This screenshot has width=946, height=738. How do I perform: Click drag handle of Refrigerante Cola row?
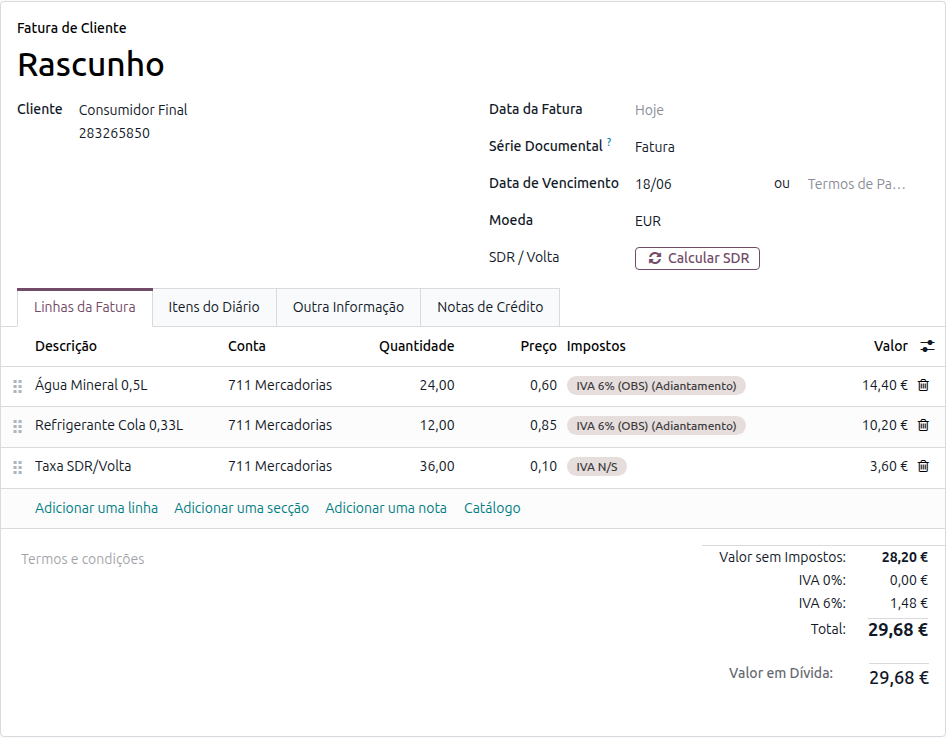(17, 426)
